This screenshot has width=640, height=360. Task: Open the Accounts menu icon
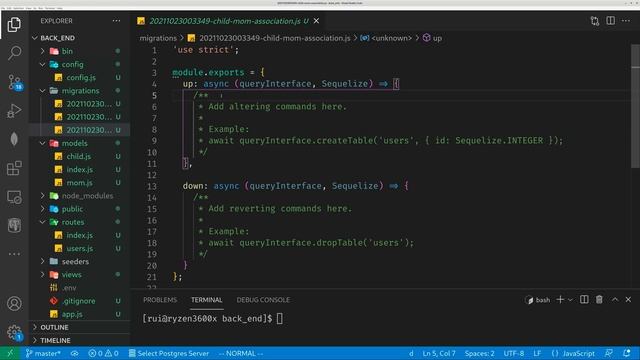14,304
